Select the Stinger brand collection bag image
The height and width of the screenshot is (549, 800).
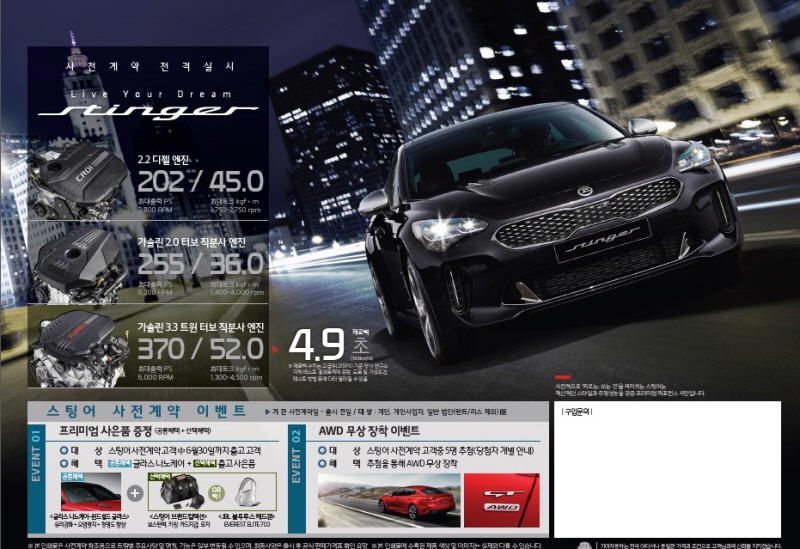pyautogui.click(x=182, y=491)
